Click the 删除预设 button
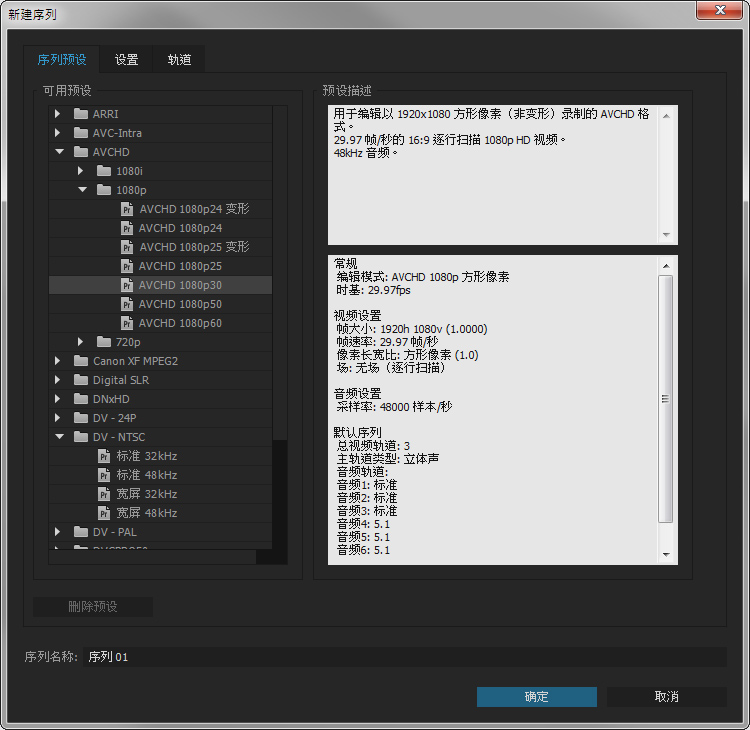This screenshot has height=730, width=750. 93,607
